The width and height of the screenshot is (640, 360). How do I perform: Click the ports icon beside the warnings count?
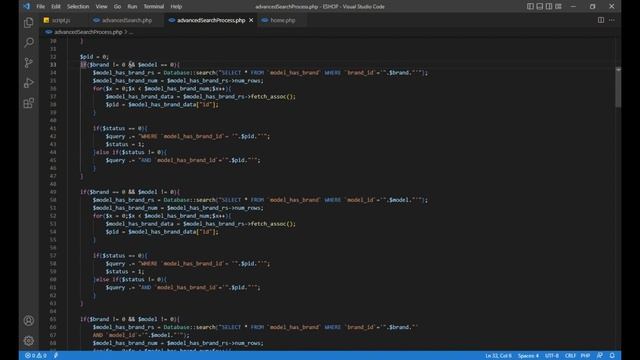click(x=56, y=356)
